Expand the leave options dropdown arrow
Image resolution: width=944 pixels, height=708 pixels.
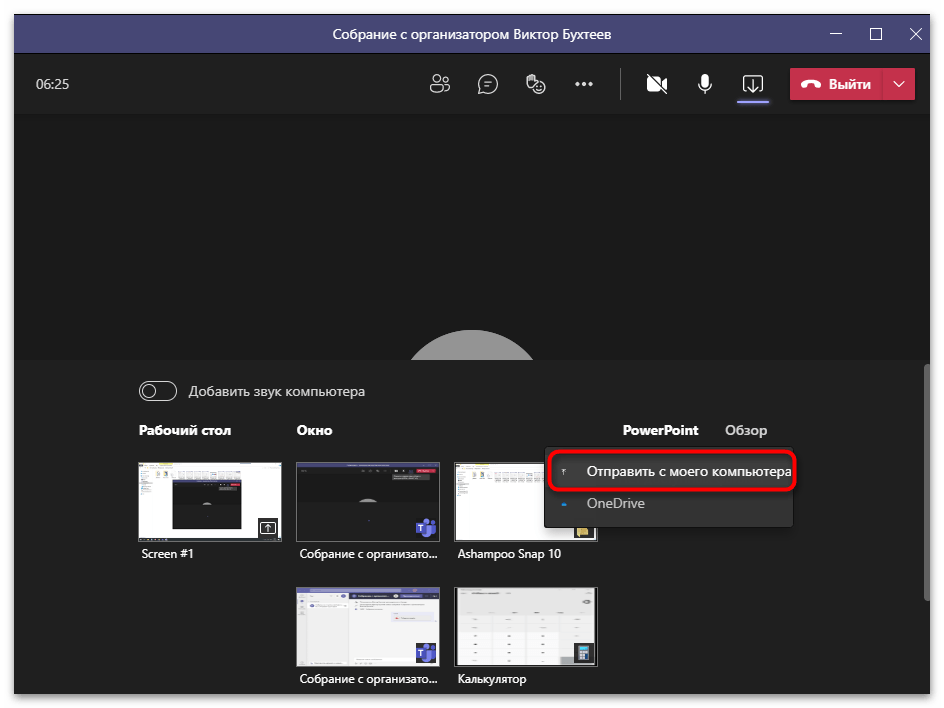899,84
